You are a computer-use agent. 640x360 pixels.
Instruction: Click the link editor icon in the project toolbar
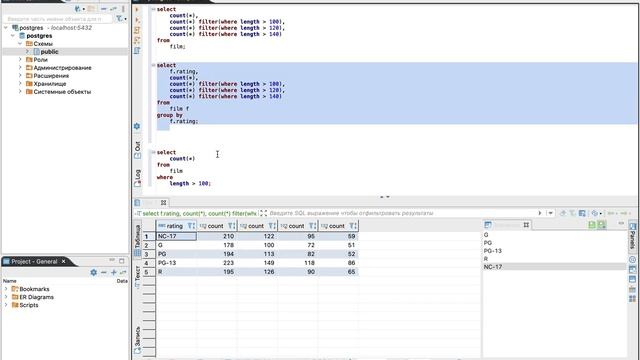pos(123,272)
